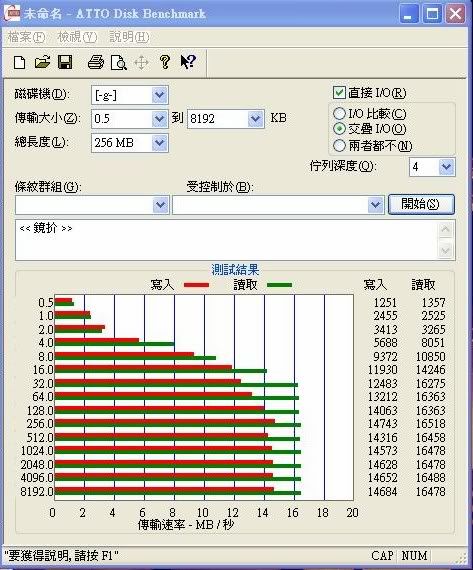473x570 pixels.
Task: Click the write value 1251
Action: tap(385, 302)
